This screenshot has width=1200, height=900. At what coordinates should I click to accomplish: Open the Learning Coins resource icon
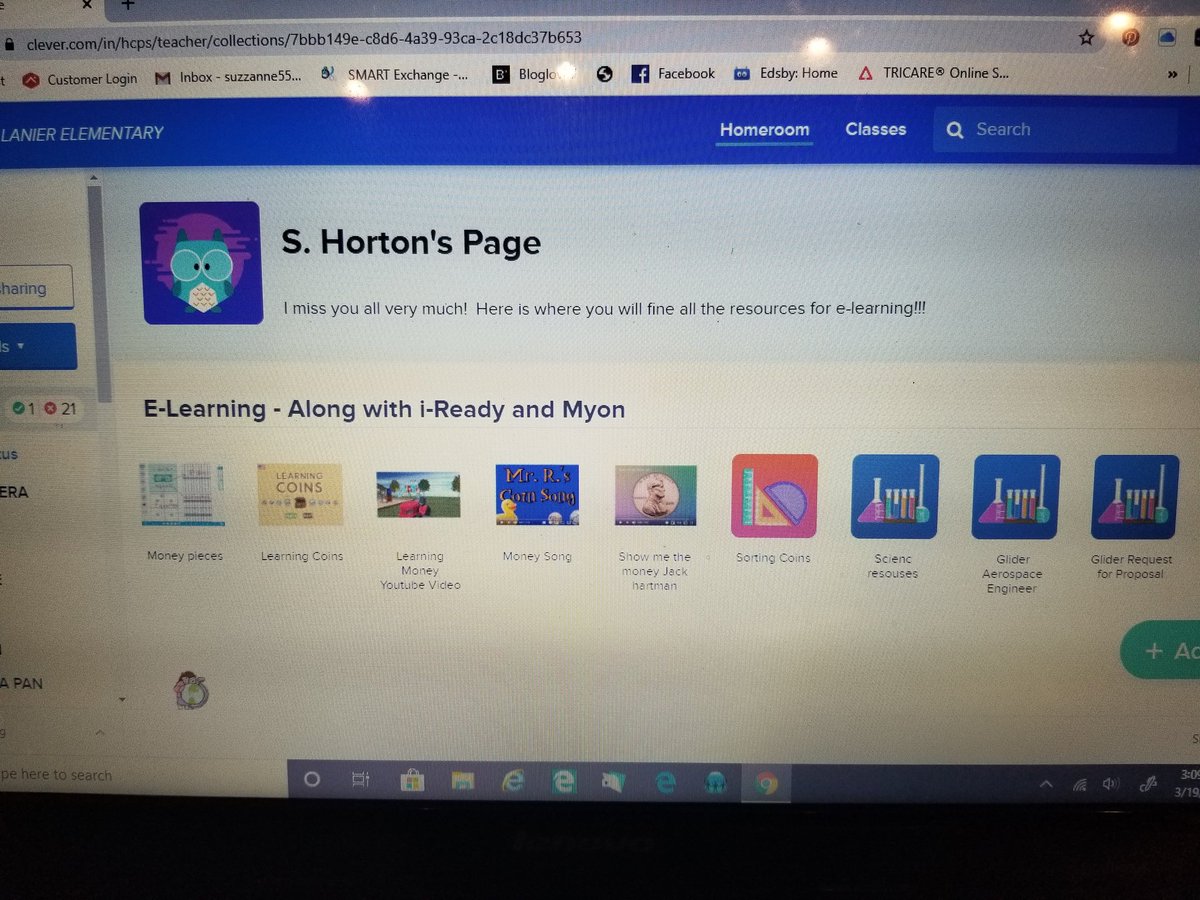299,494
